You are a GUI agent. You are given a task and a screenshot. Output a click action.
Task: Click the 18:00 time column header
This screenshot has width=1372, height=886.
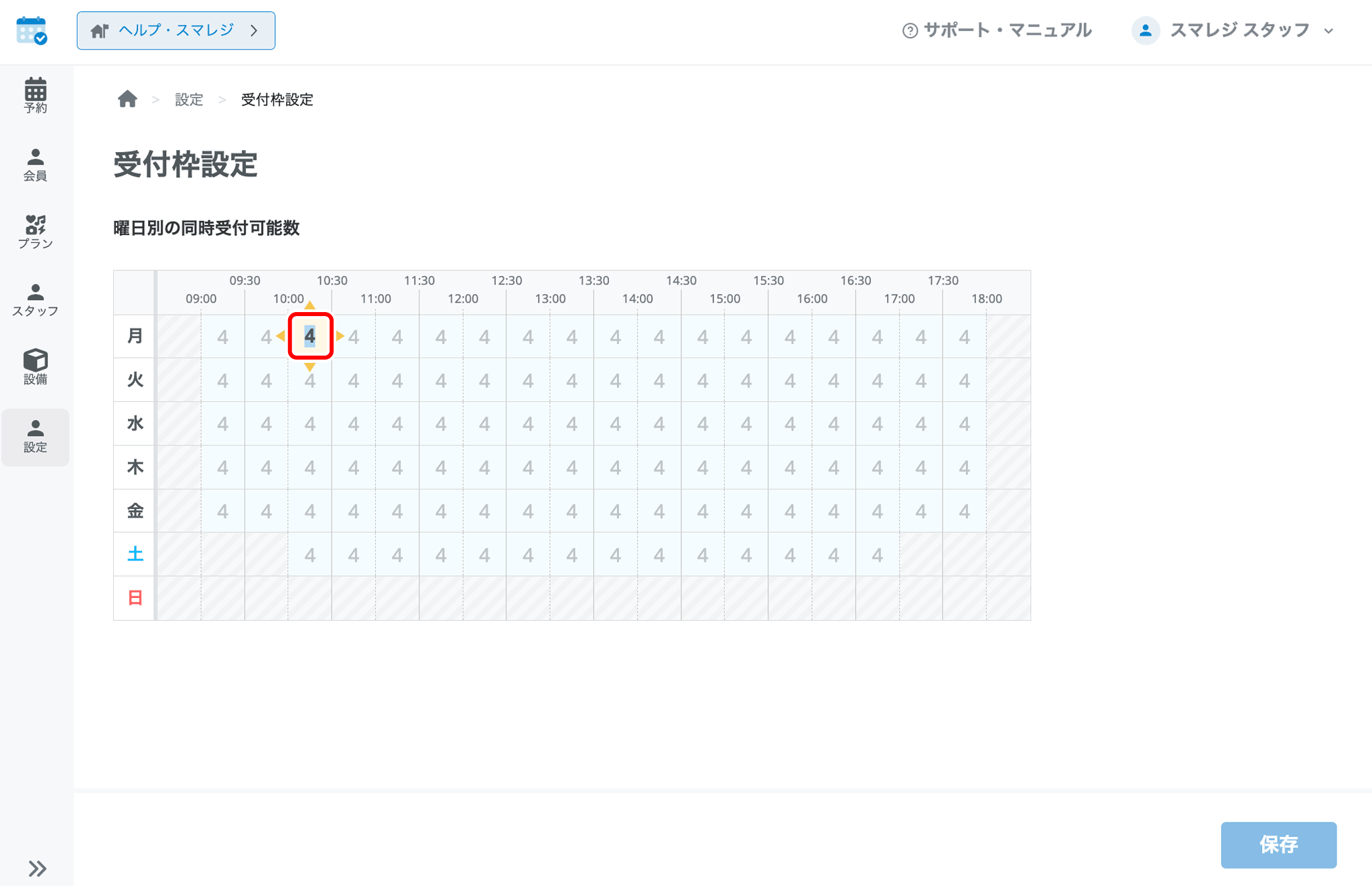pos(987,299)
